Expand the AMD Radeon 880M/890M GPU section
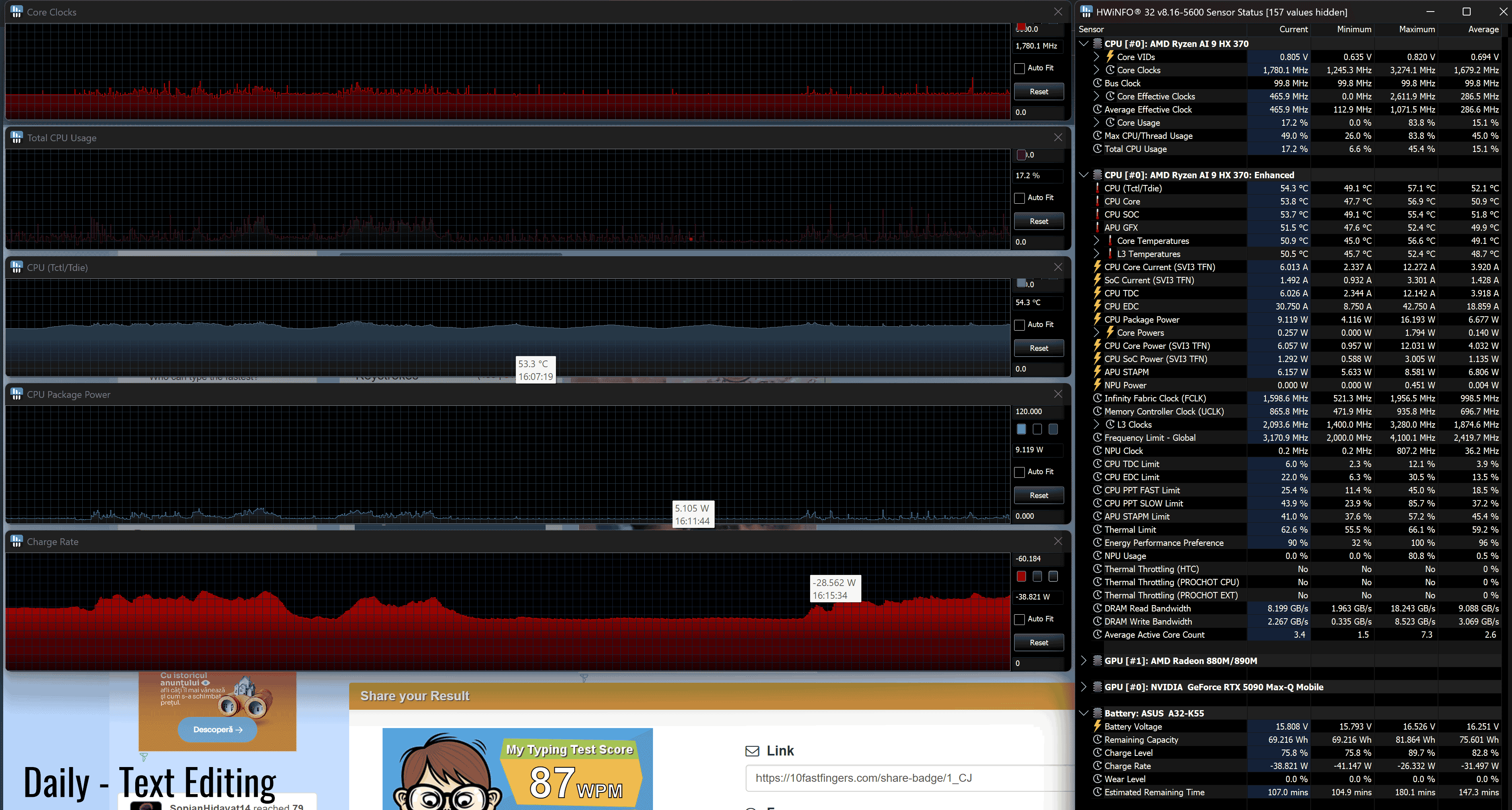 pos(1084,661)
